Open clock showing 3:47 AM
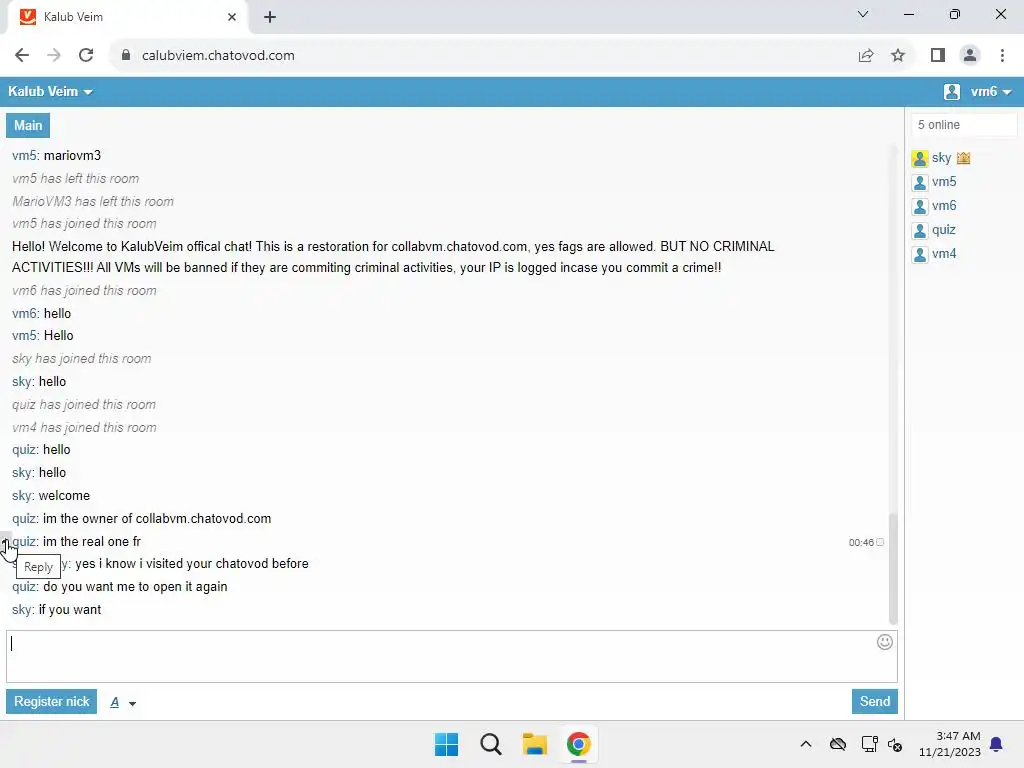Screen dimensions: 1024x768 [950, 744]
